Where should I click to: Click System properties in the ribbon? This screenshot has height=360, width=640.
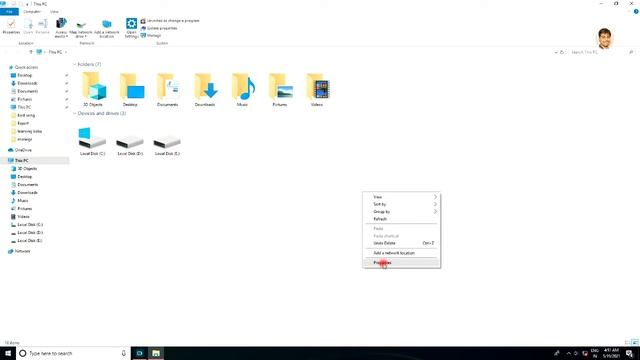(x=159, y=28)
